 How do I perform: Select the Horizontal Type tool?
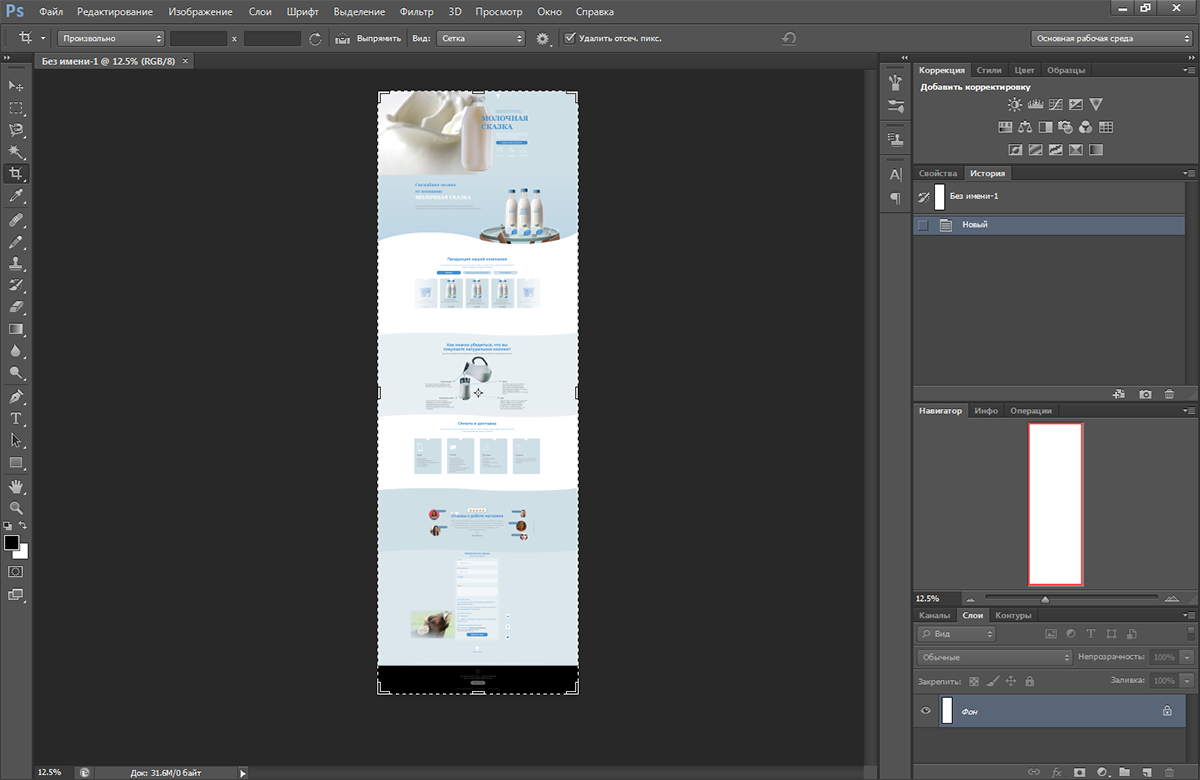click(16, 418)
